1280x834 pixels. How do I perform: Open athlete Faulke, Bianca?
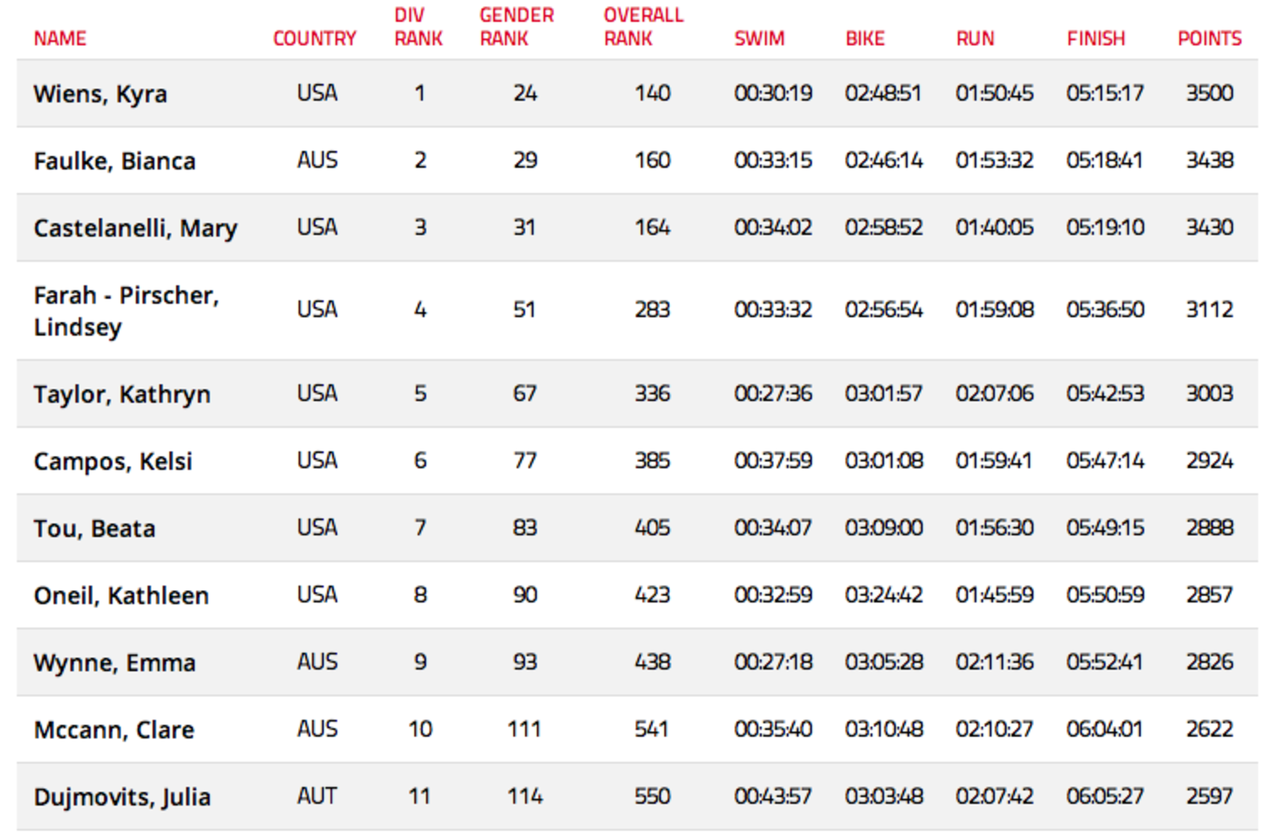pyautogui.click(x=115, y=161)
